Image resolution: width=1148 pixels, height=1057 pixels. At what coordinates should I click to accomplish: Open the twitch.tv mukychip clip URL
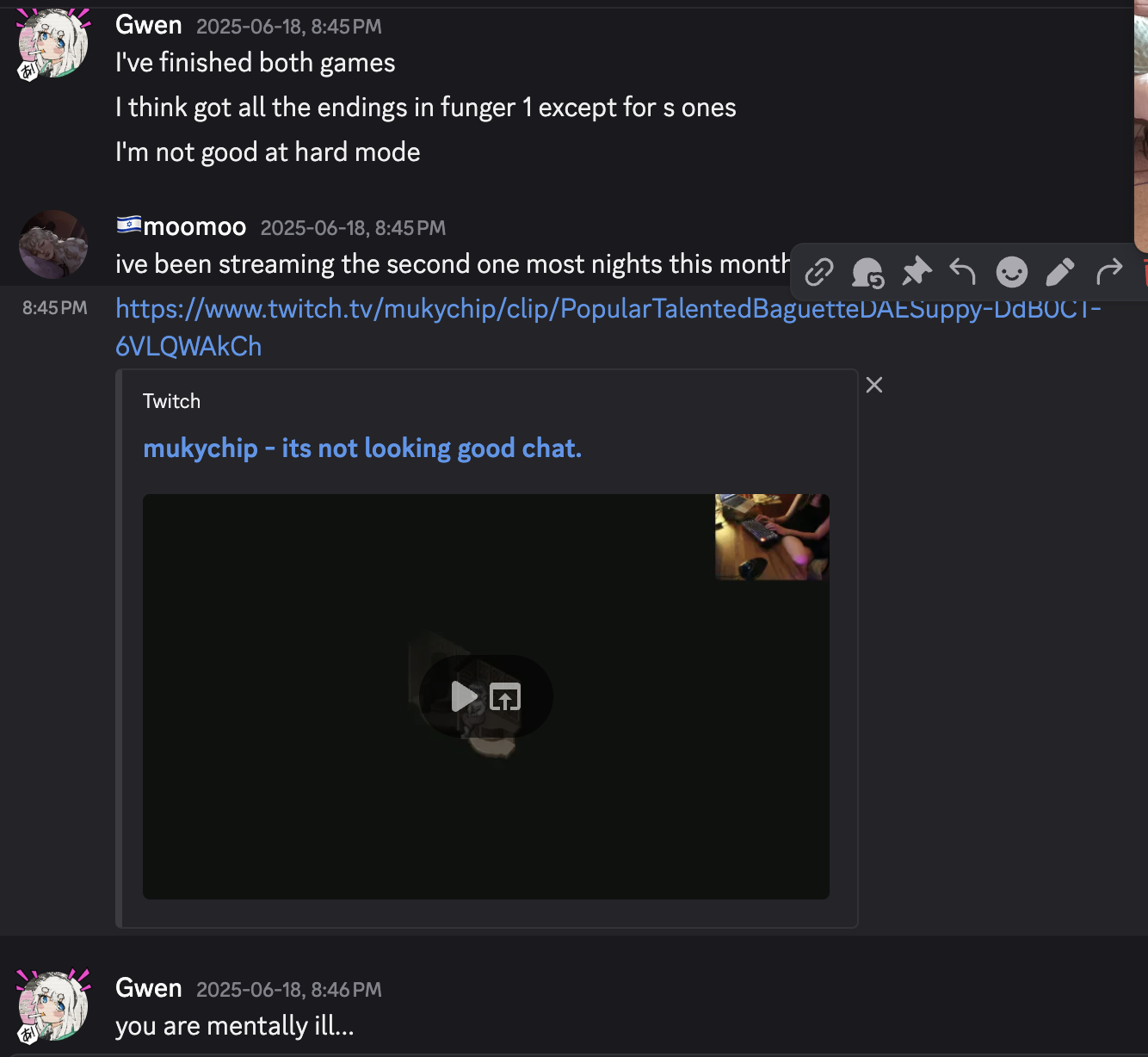point(608,327)
